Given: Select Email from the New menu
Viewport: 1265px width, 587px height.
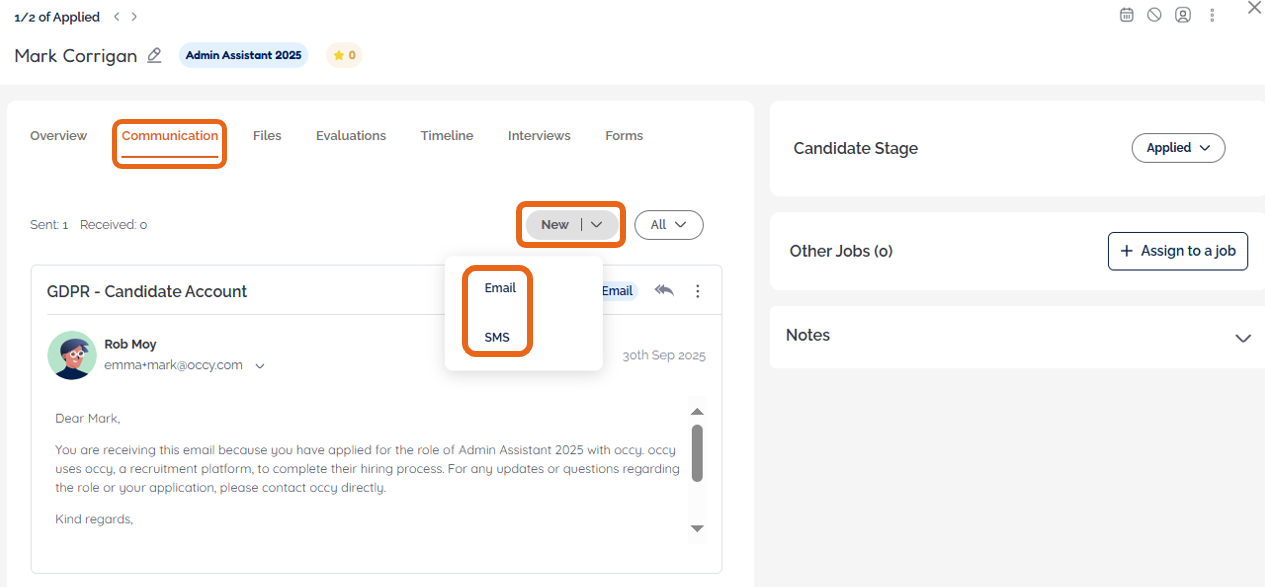Looking at the screenshot, I should point(500,288).
